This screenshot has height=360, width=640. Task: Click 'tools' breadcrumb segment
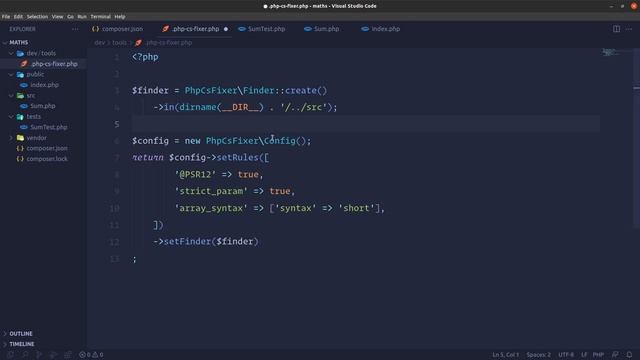point(120,43)
